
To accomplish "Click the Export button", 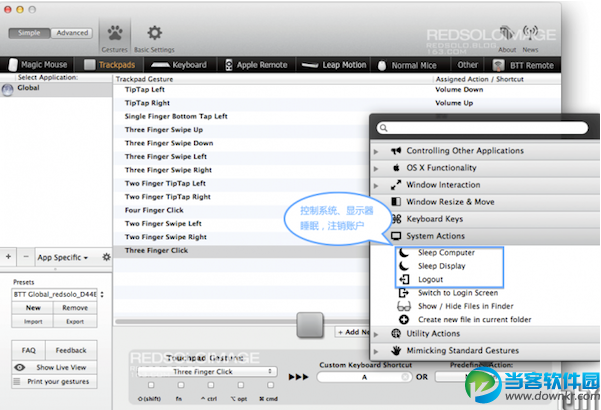I will [75, 321].
